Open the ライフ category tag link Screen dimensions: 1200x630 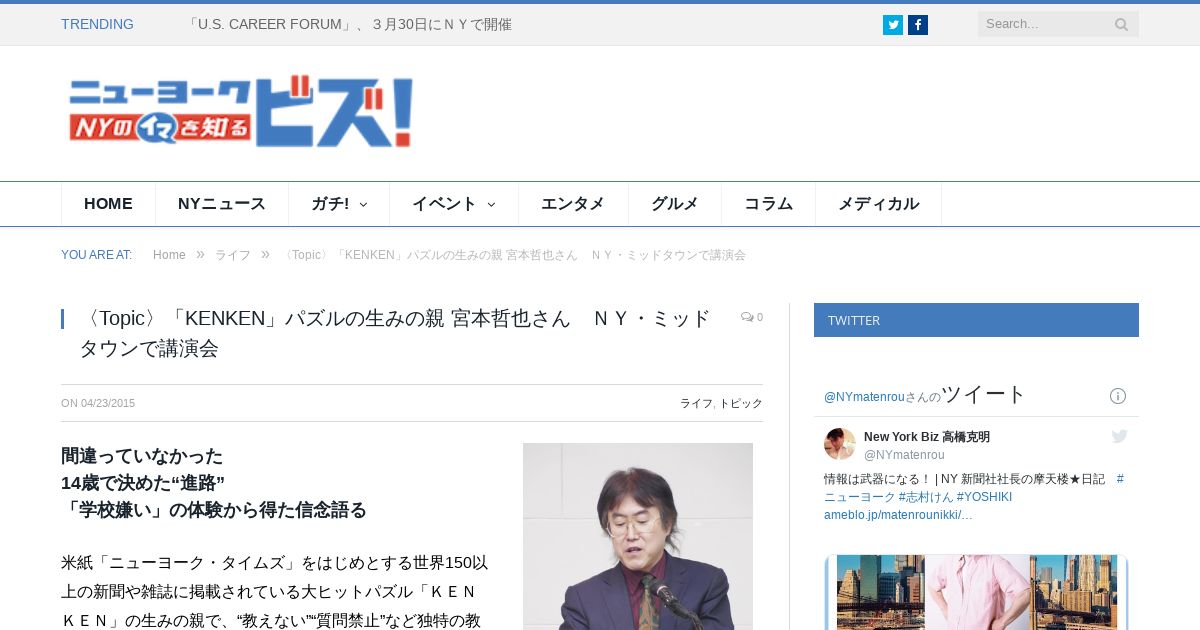coord(696,403)
